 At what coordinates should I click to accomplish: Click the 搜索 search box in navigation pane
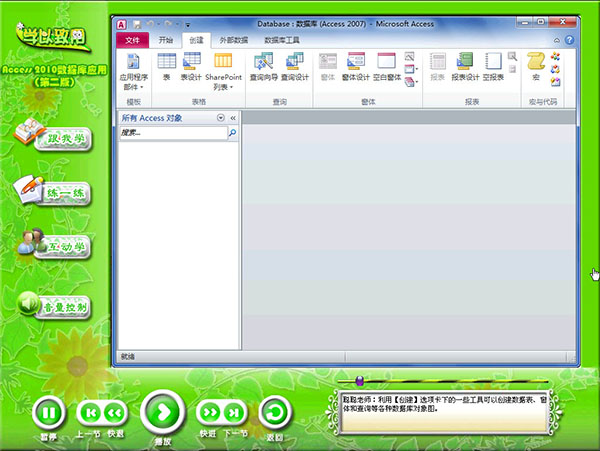point(173,133)
